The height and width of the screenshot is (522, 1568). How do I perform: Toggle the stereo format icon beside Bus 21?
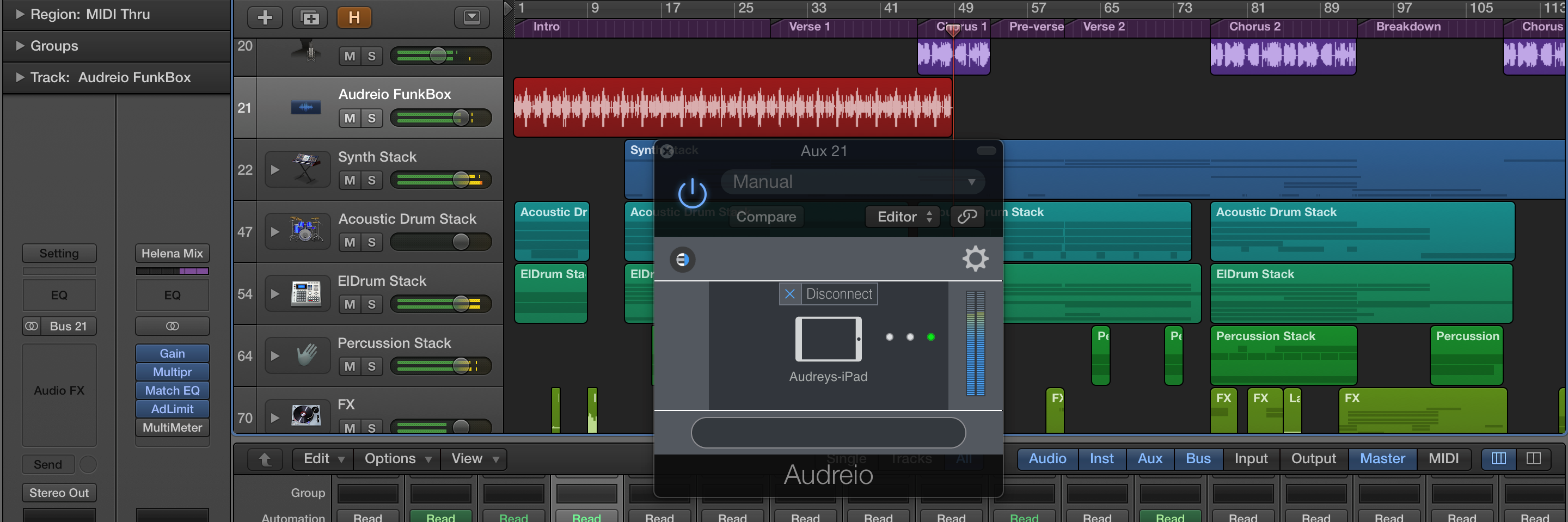click(x=31, y=326)
